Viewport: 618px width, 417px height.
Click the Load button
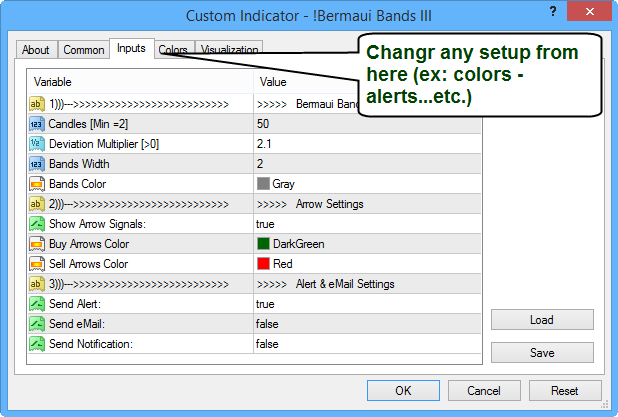(x=542, y=320)
